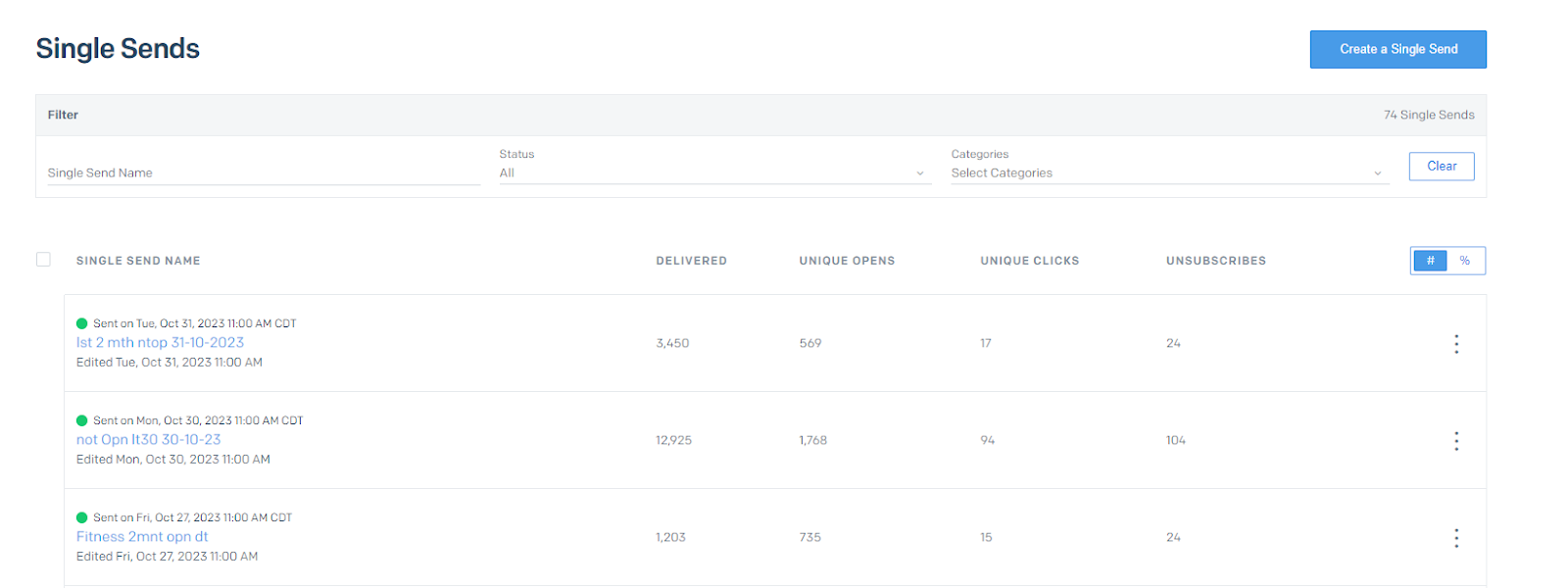Click unsubscribes value 104
Viewport: 1568px width, 588px height.
coord(1176,440)
